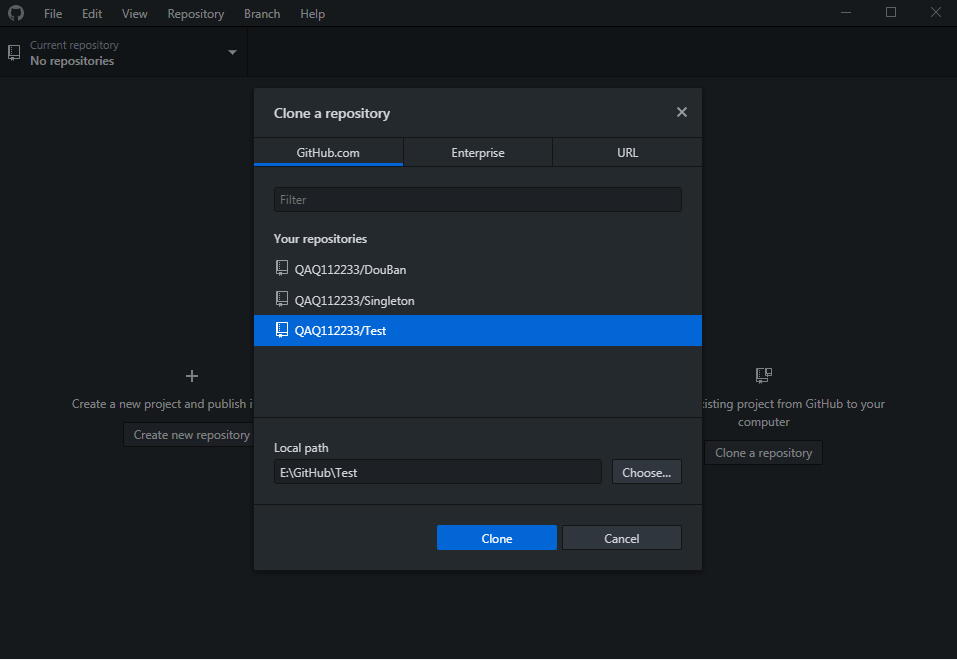Click the repo icon beside QAQ112233/DouBan
This screenshot has width=957, height=660.
point(282,269)
